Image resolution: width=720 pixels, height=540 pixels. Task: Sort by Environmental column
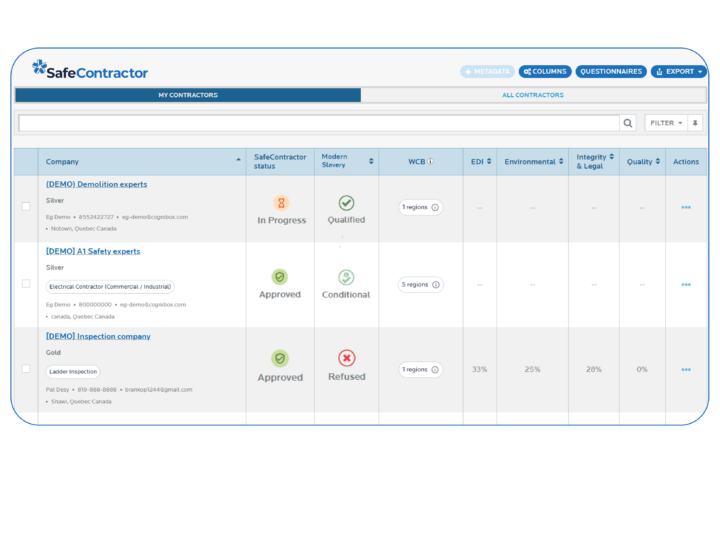point(561,161)
